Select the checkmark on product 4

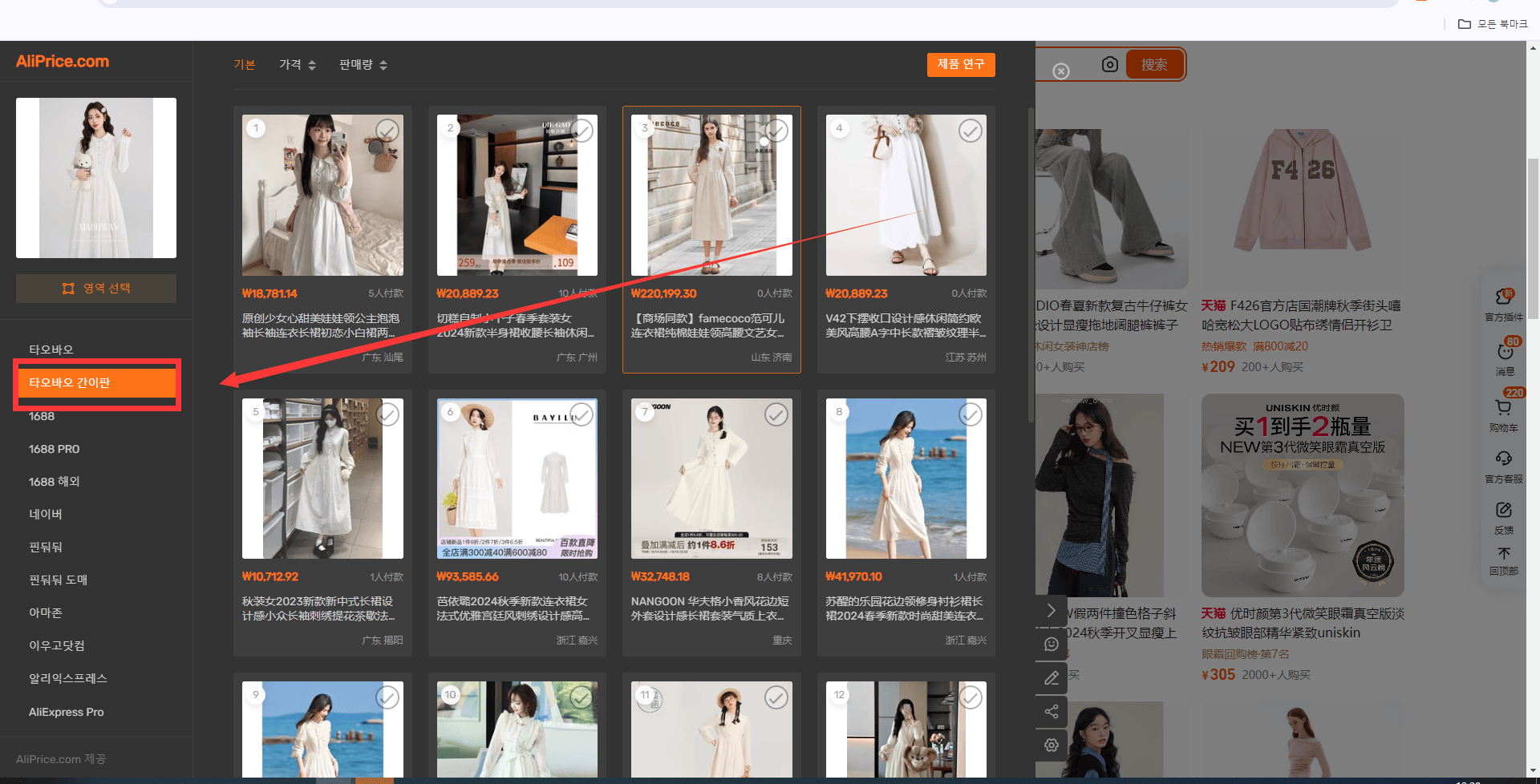tap(971, 131)
